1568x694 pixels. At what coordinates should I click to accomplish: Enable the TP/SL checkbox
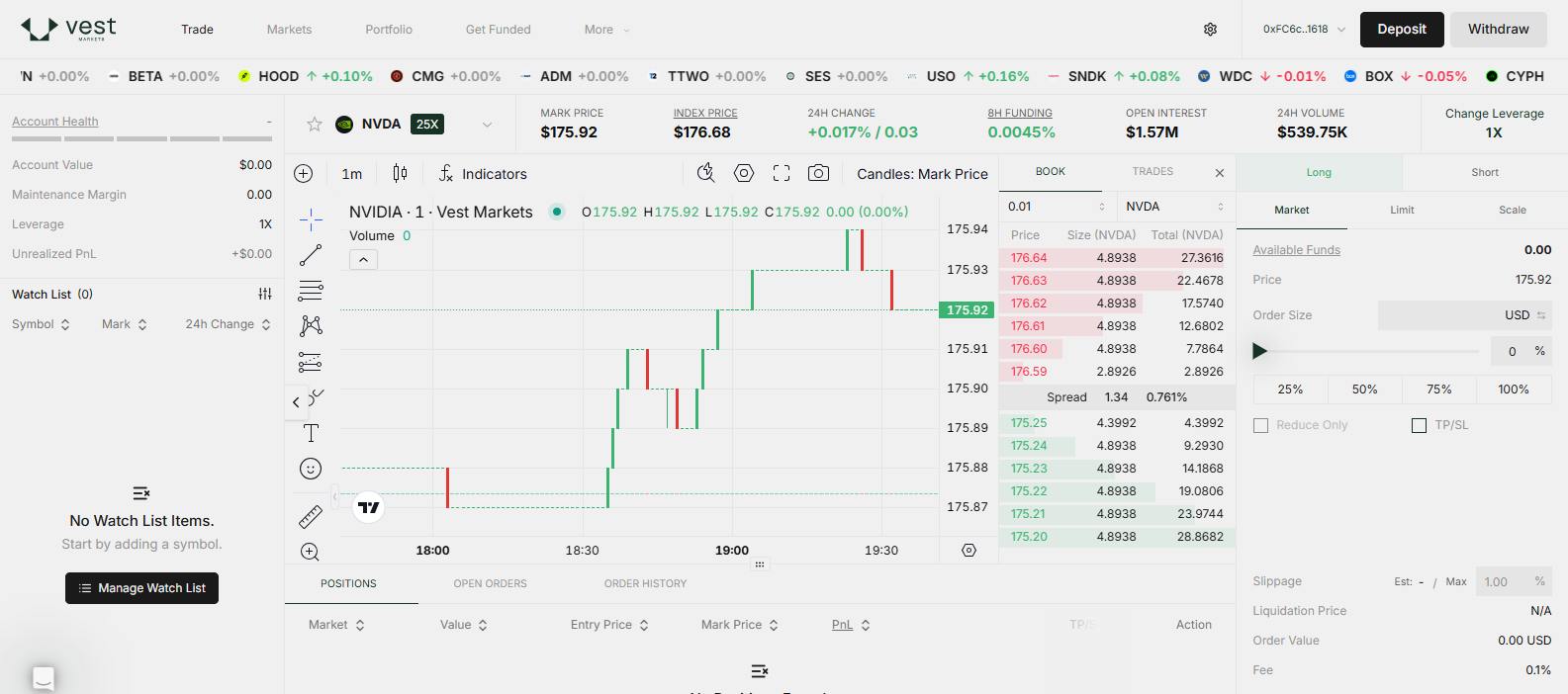click(1419, 425)
